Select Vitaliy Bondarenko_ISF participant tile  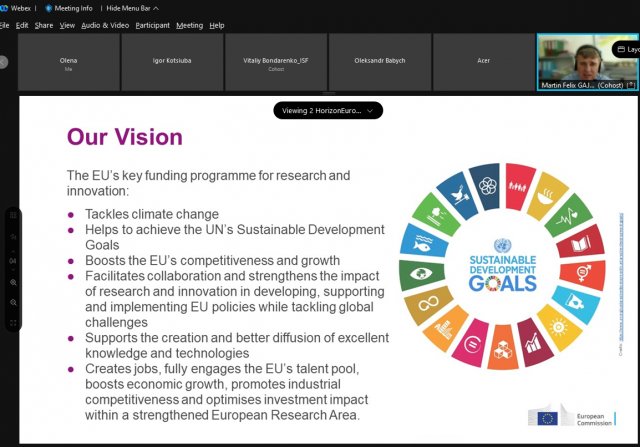click(276, 62)
